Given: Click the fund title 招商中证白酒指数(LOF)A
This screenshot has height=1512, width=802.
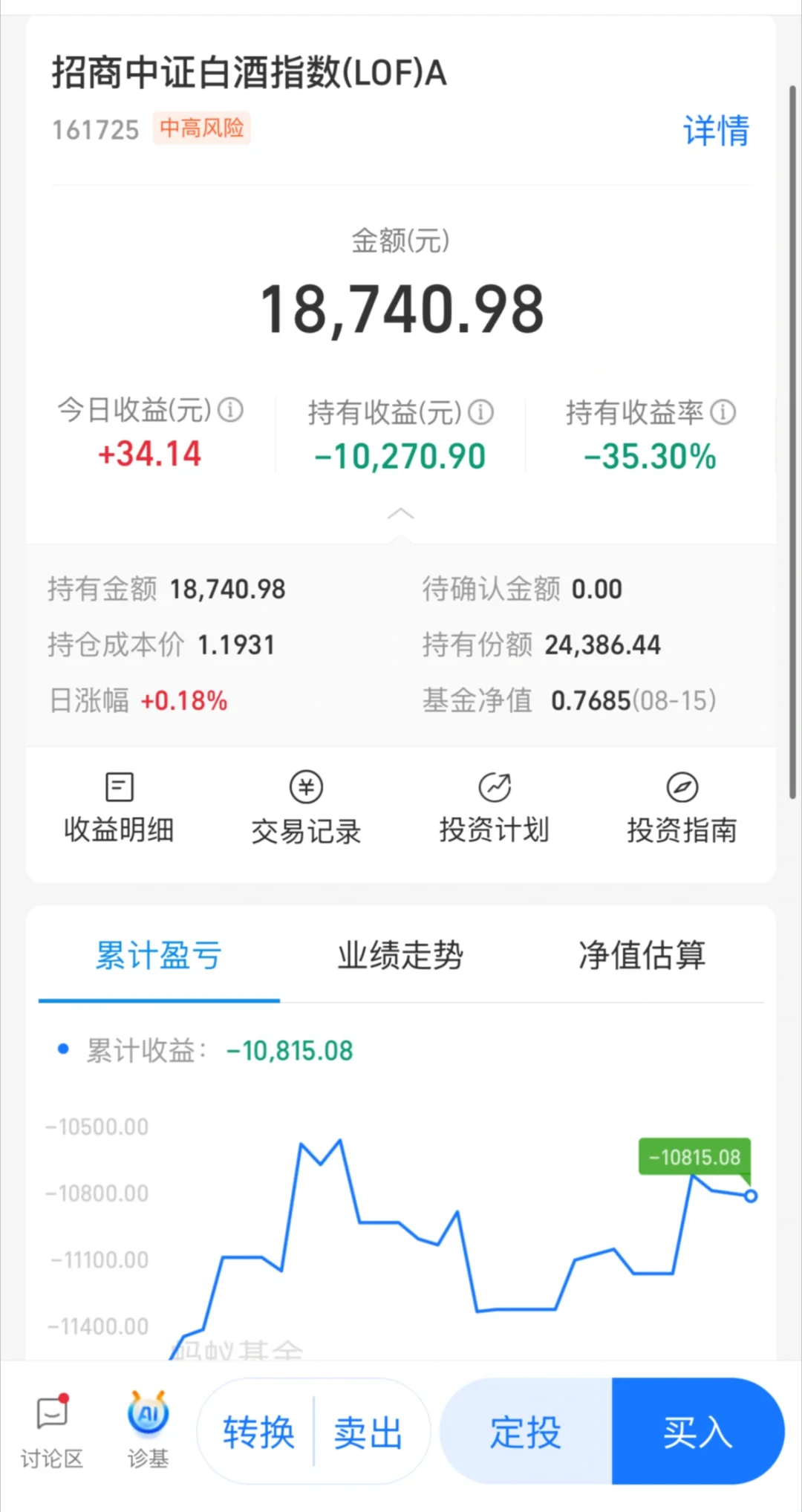Looking at the screenshot, I should coord(250,73).
